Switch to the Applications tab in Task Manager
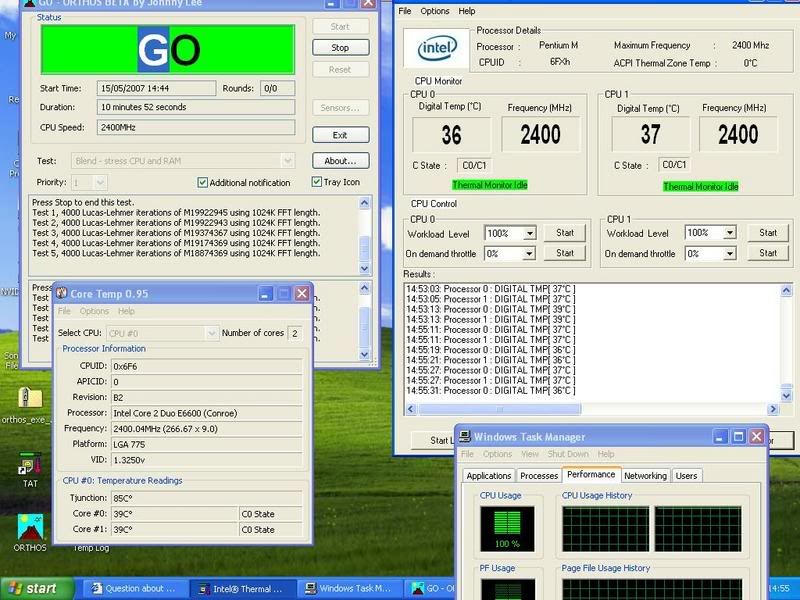Image resolution: width=800 pixels, height=600 pixels. point(489,476)
